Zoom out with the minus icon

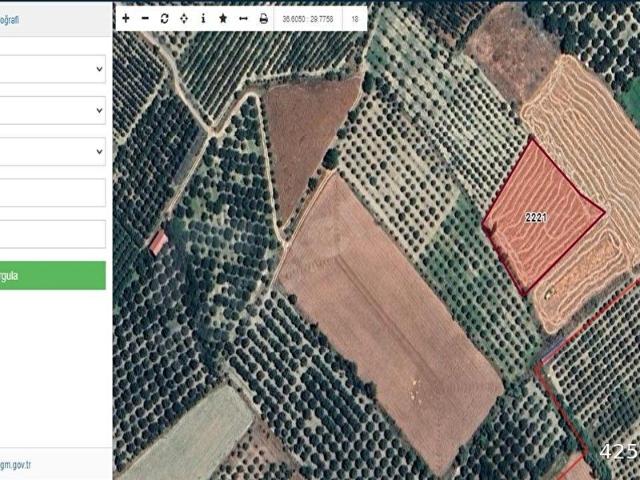[145, 18]
